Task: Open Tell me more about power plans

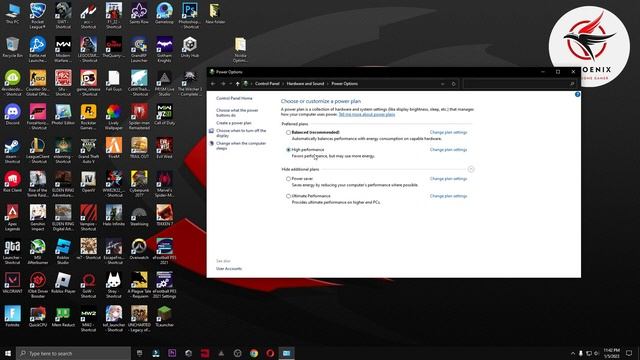Action: click(367, 115)
